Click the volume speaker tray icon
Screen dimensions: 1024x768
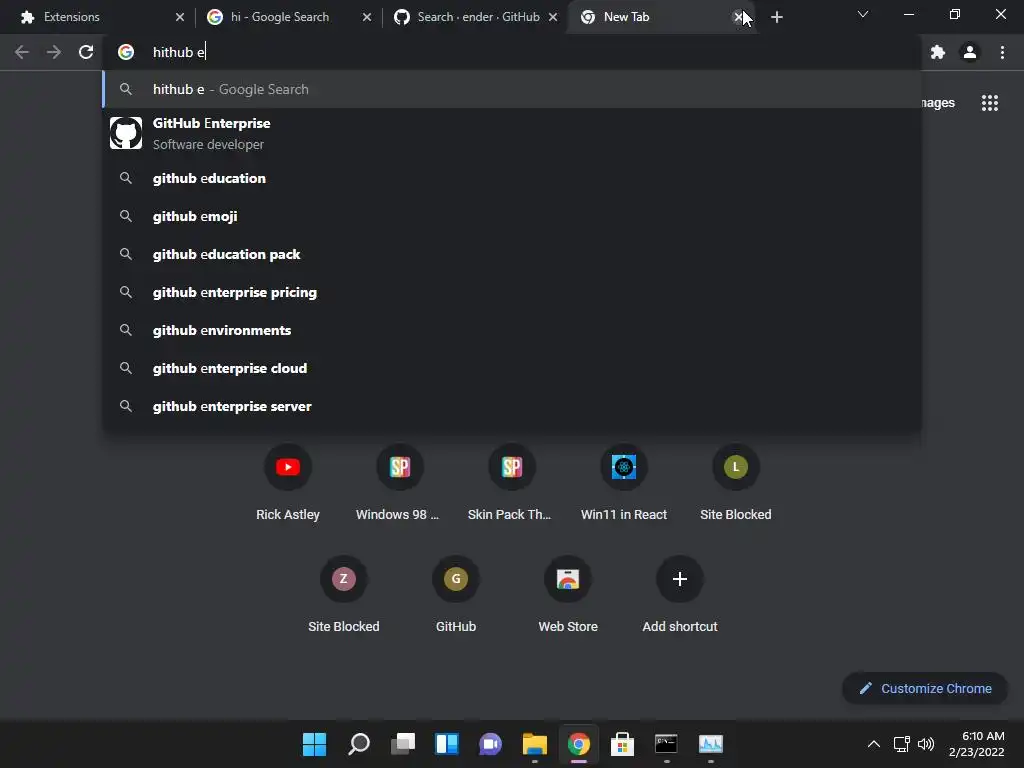tap(926, 744)
